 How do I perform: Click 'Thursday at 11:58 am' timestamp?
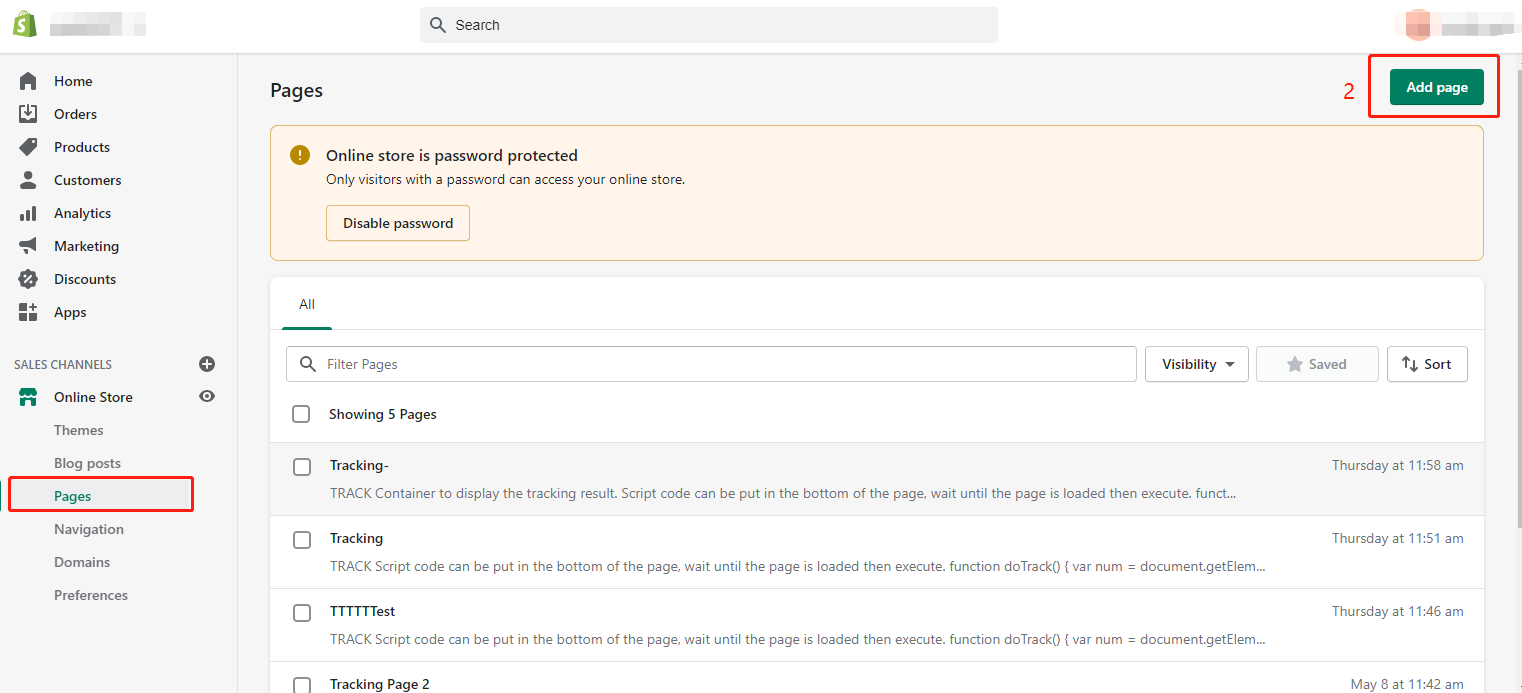click(1398, 465)
